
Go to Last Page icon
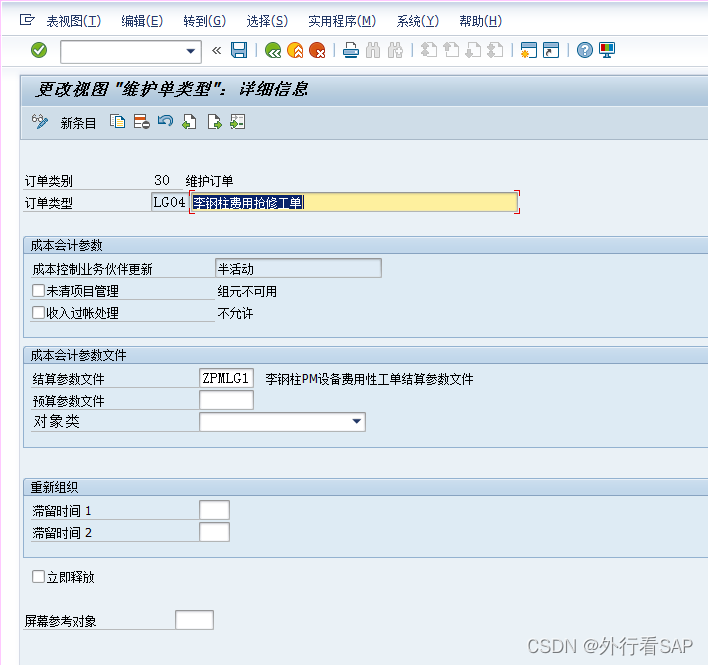[495, 50]
